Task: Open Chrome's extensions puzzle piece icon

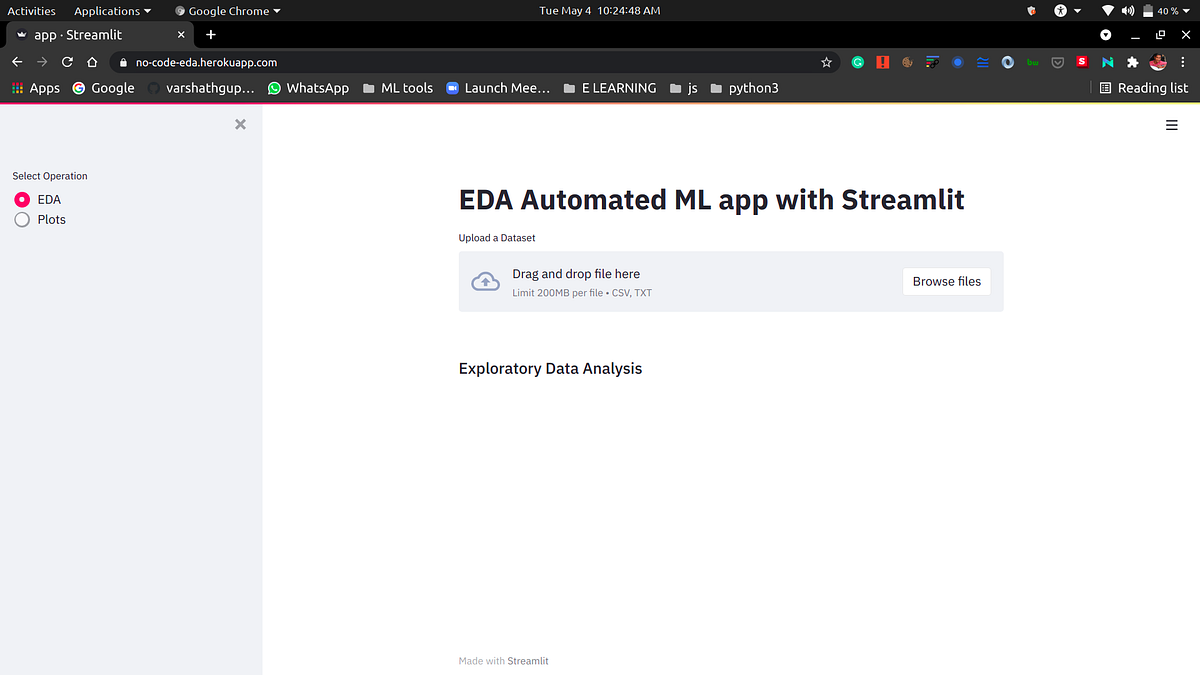Action: click(x=1132, y=61)
